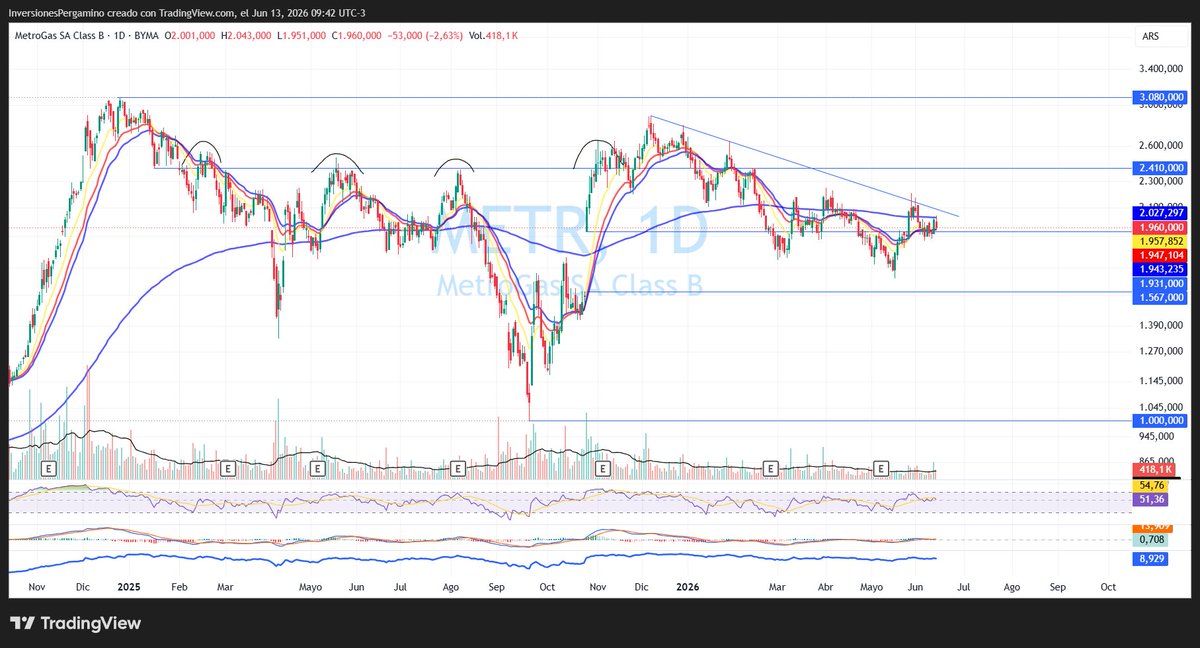Open earnings marker E above Mar 2026

pos(770,468)
